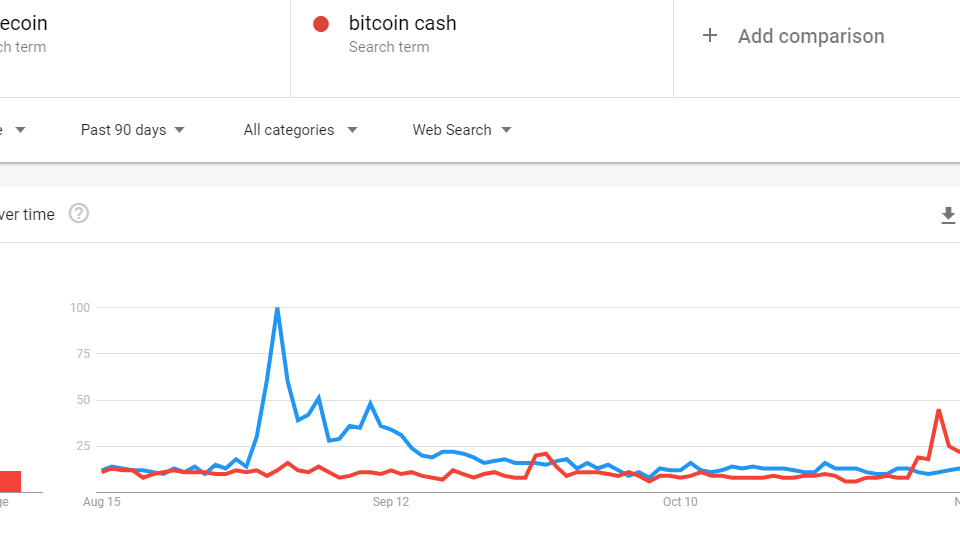Viewport: 960px width, 534px height.
Task: Click the red bitcoin cash color dot
Action: 321,24
